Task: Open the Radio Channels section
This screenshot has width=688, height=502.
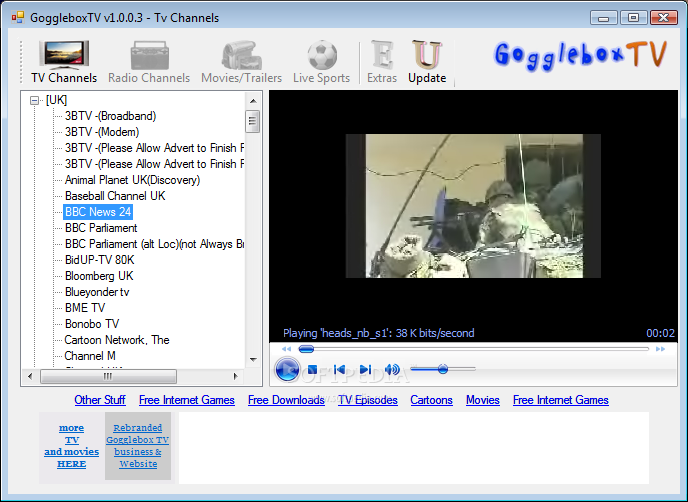Action: click(149, 61)
